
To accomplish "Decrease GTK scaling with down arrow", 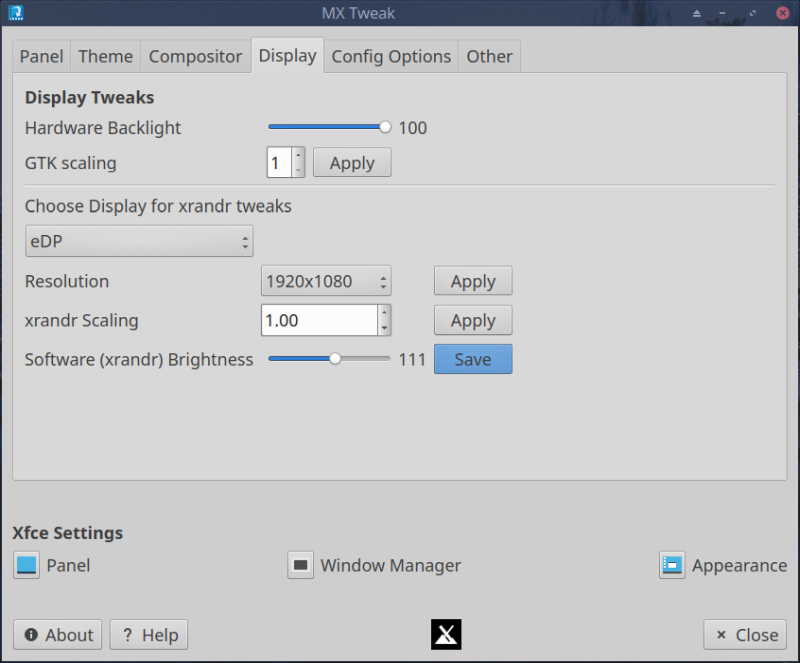I will tap(298, 170).
